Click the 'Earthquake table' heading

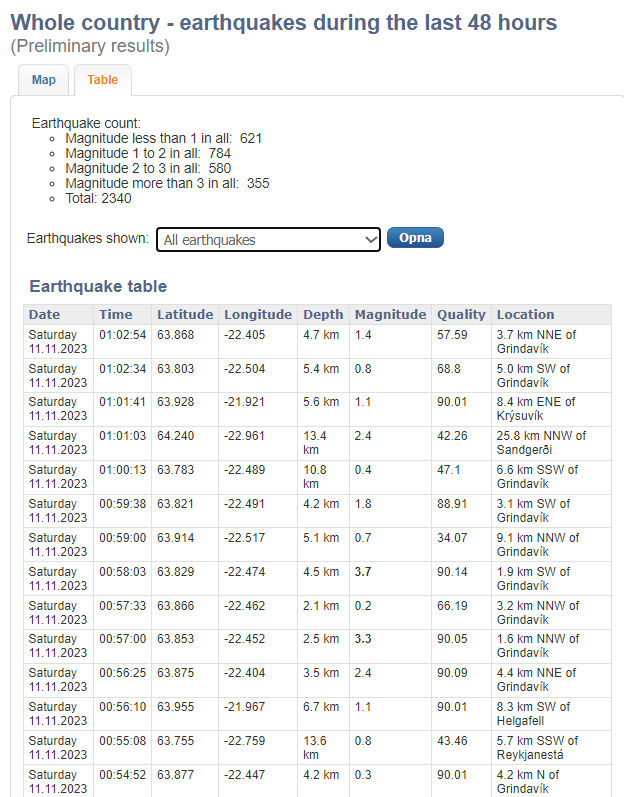click(x=98, y=287)
